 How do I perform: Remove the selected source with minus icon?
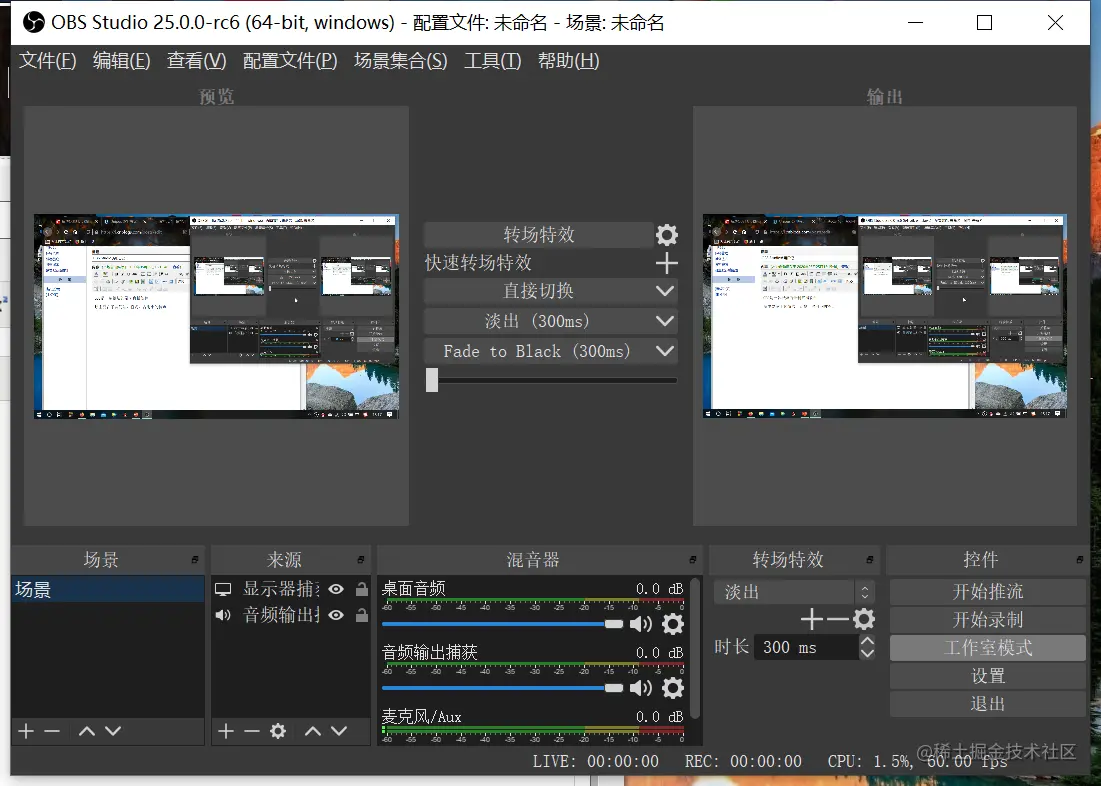point(252,731)
